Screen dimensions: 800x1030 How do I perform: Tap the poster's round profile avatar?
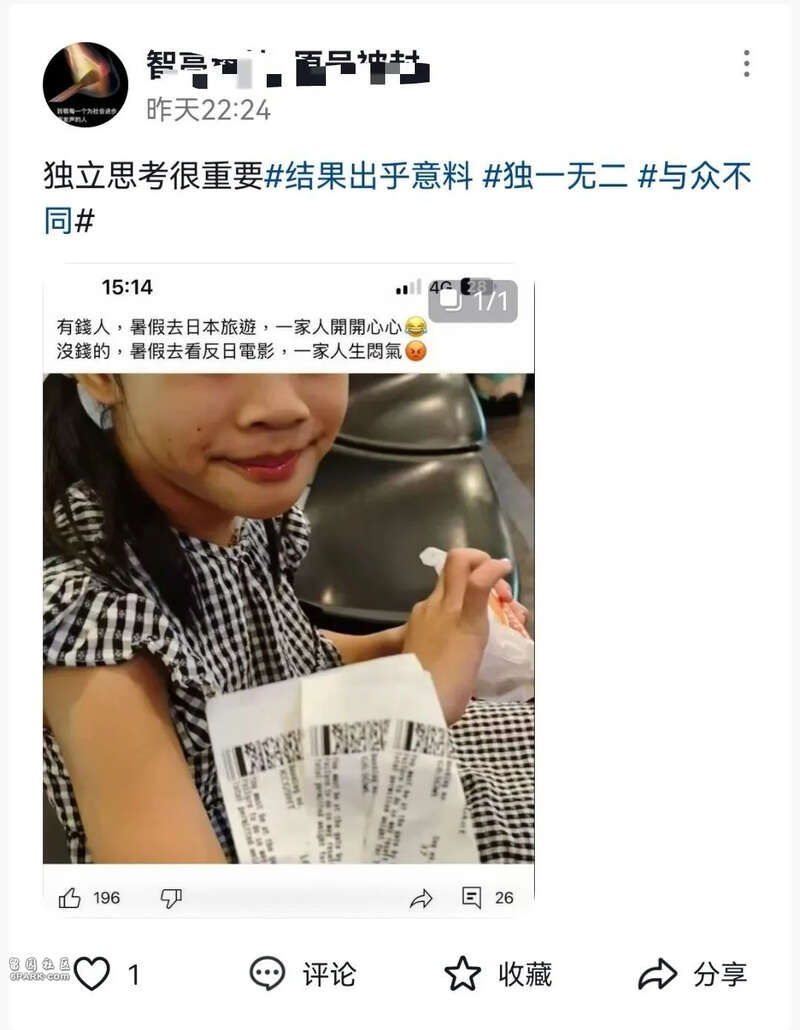[x=85, y=85]
